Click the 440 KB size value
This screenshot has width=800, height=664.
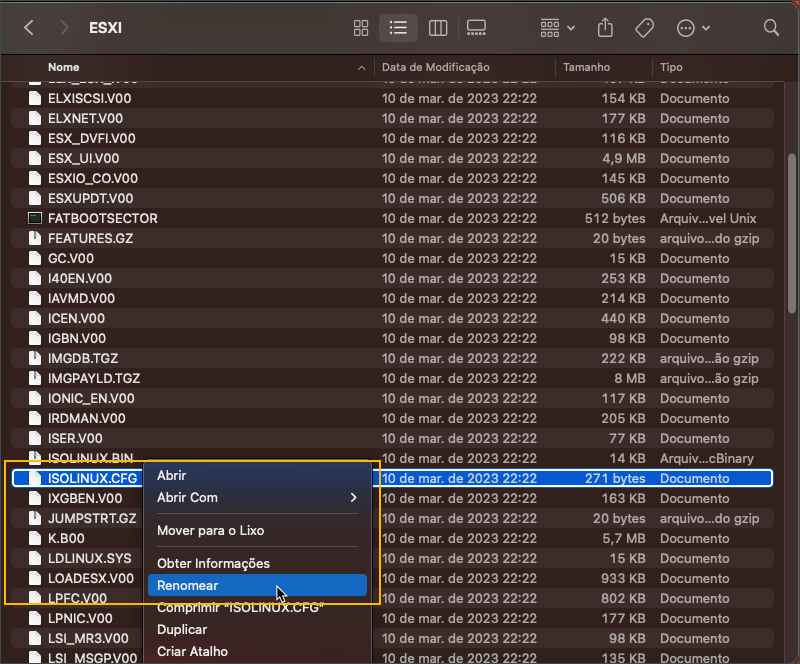pos(623,318)
